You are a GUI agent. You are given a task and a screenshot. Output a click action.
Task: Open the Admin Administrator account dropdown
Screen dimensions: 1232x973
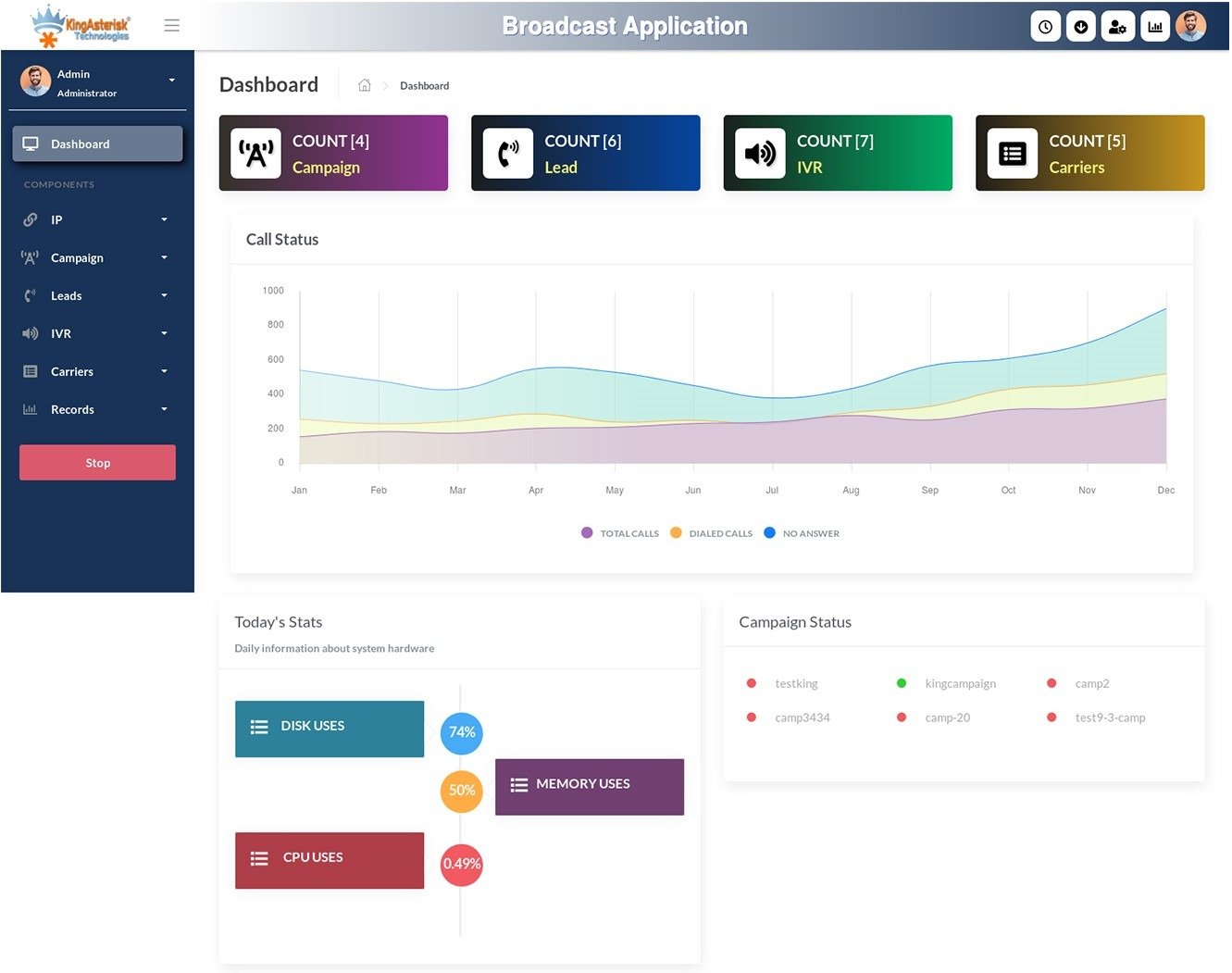[97, 81]
